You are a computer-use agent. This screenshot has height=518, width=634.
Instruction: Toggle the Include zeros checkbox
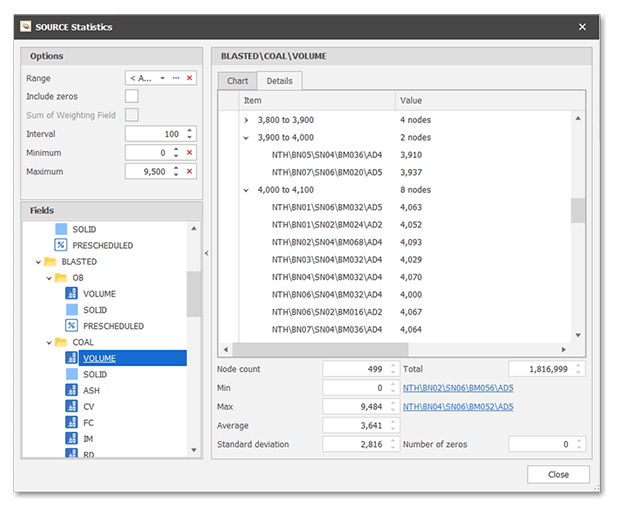pos(132,96)
